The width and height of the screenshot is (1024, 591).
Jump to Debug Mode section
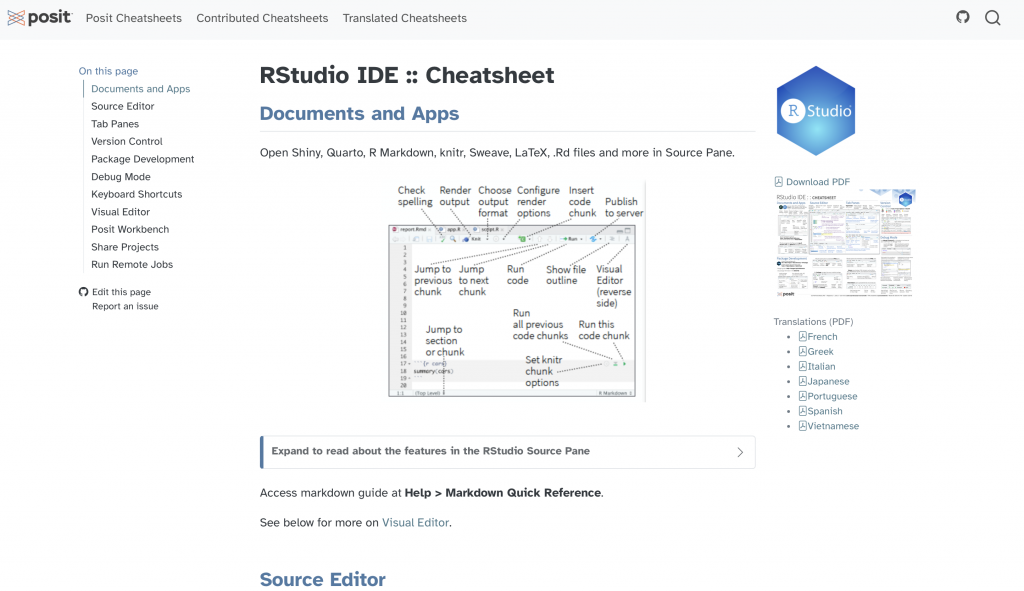pyautogui.click(x=121, y=177)
